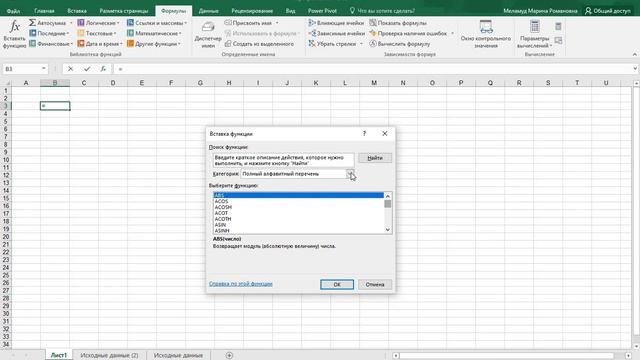Click function list scroll up arrow
Viewport: 640px width, 360px height.
click(x=388, y=196)
